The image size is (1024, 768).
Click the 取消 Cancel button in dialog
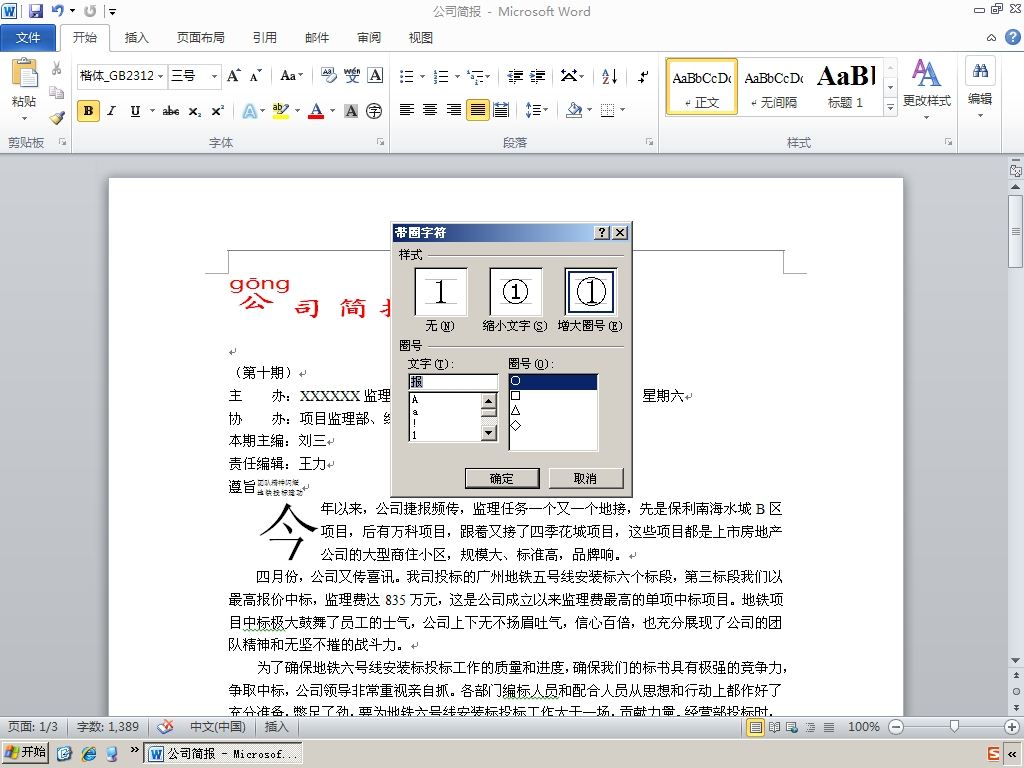coord(585,478)
